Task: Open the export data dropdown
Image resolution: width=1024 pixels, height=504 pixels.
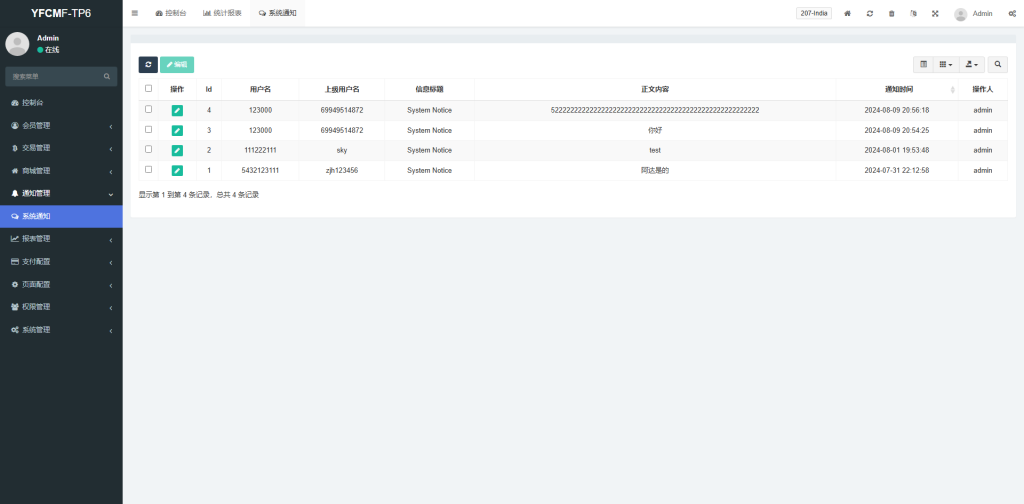Action: (x=972, y=64)
